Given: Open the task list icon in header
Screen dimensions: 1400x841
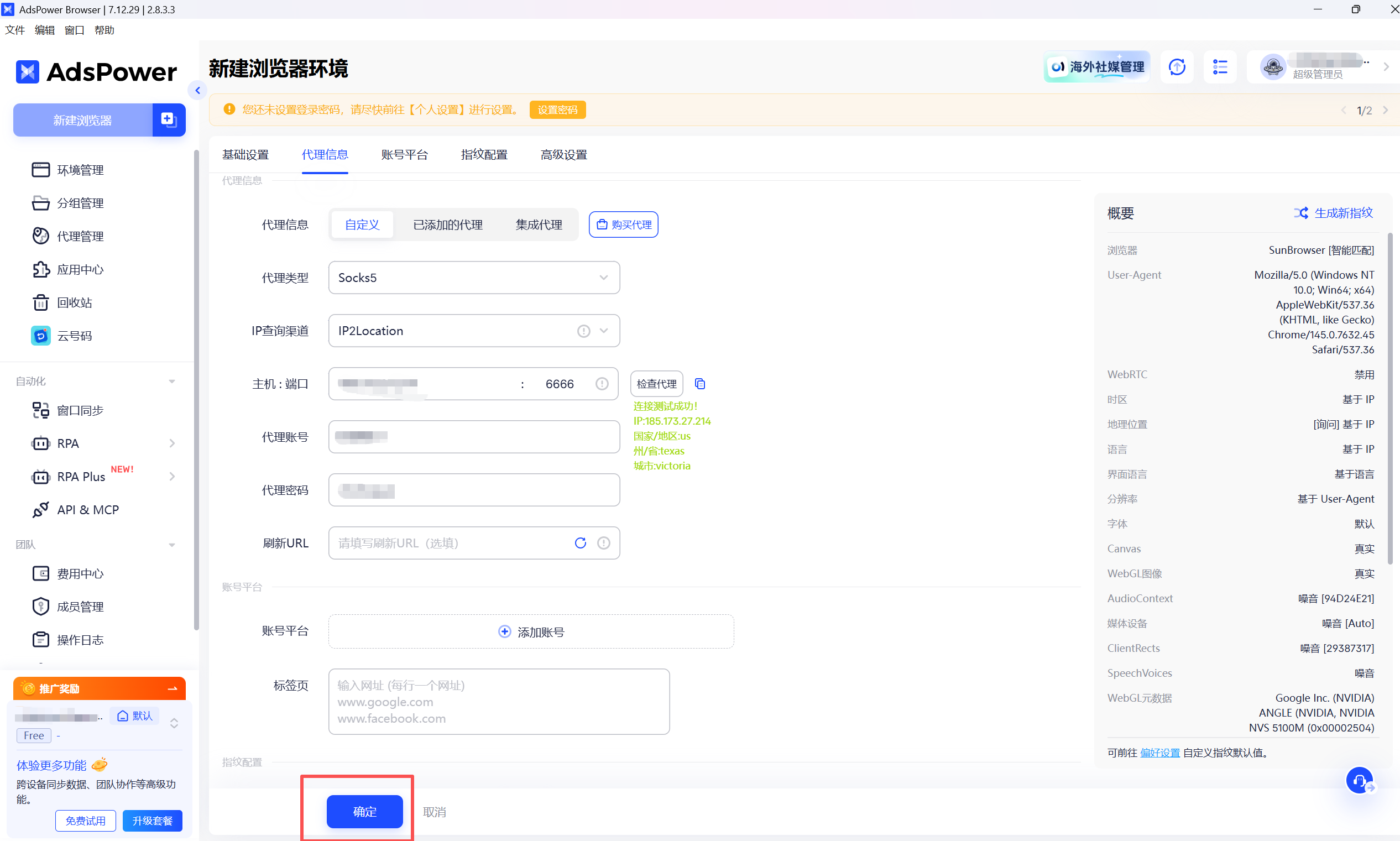Looking at the screenshot, I should [x=1219, y=67].
